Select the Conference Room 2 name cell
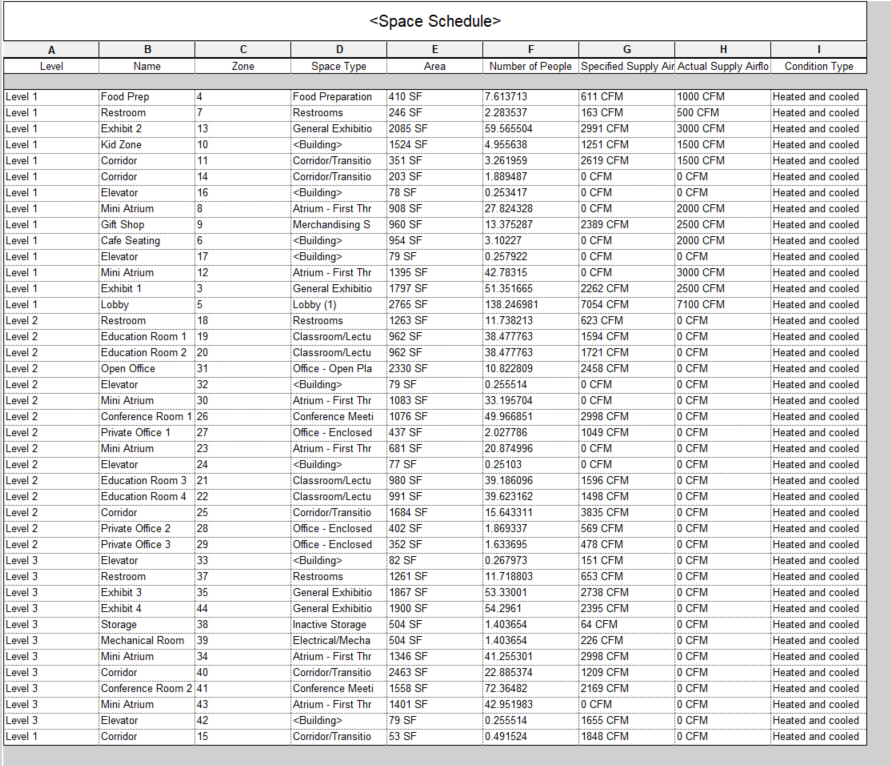The width and height of the screenshot is (891, 766). (x=147, y=688)
